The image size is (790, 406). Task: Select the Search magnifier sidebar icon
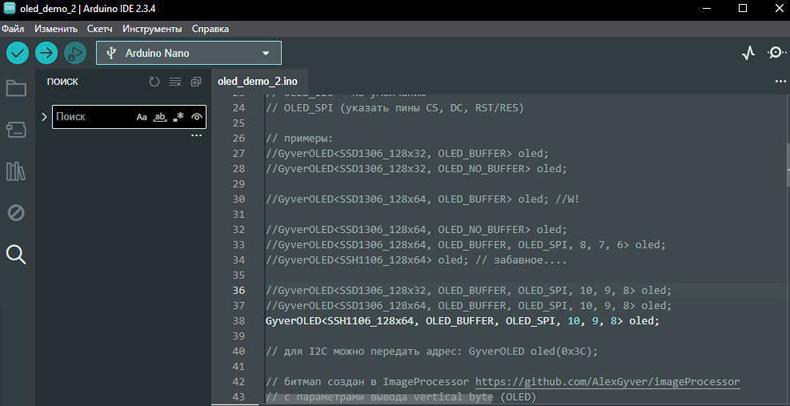pyautogui.click(x=16, y=255)
